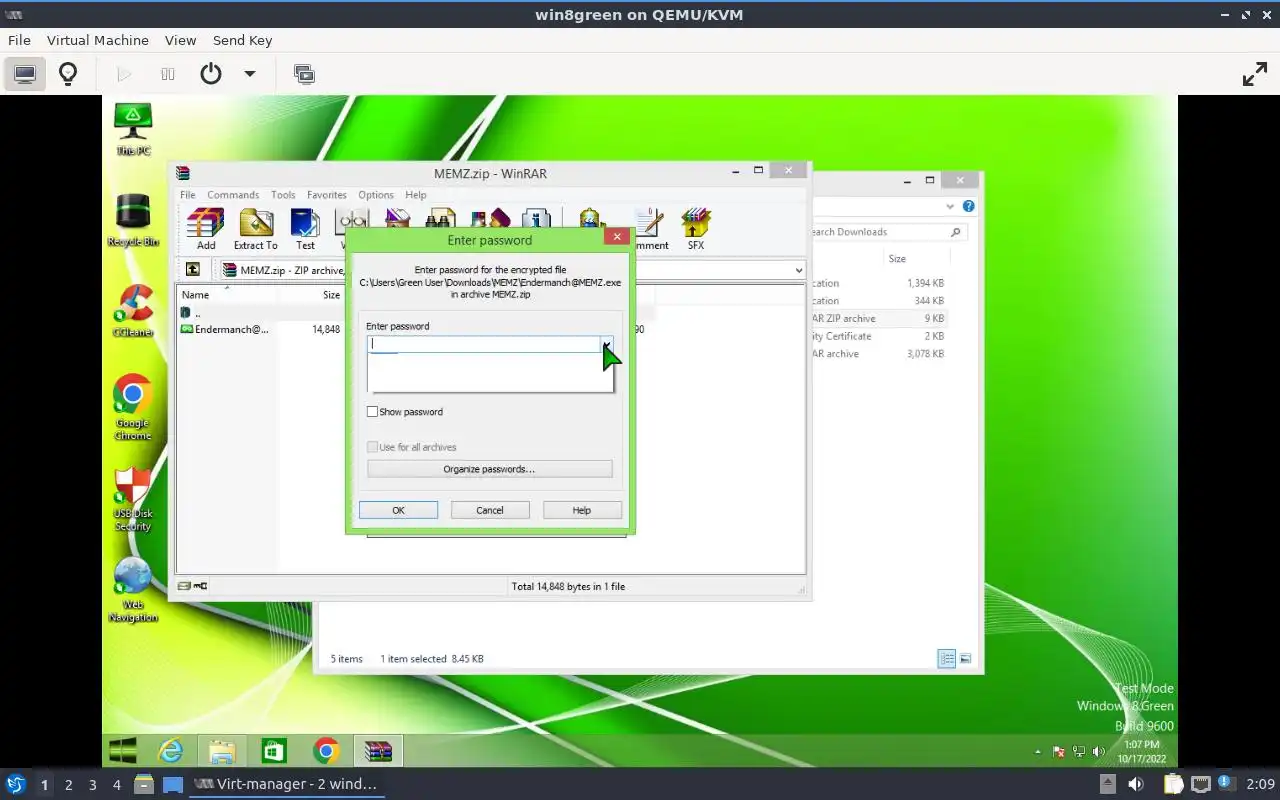Show hidden Windows tray icons arrow
1280x800 pixels.
click(1037, 751)
